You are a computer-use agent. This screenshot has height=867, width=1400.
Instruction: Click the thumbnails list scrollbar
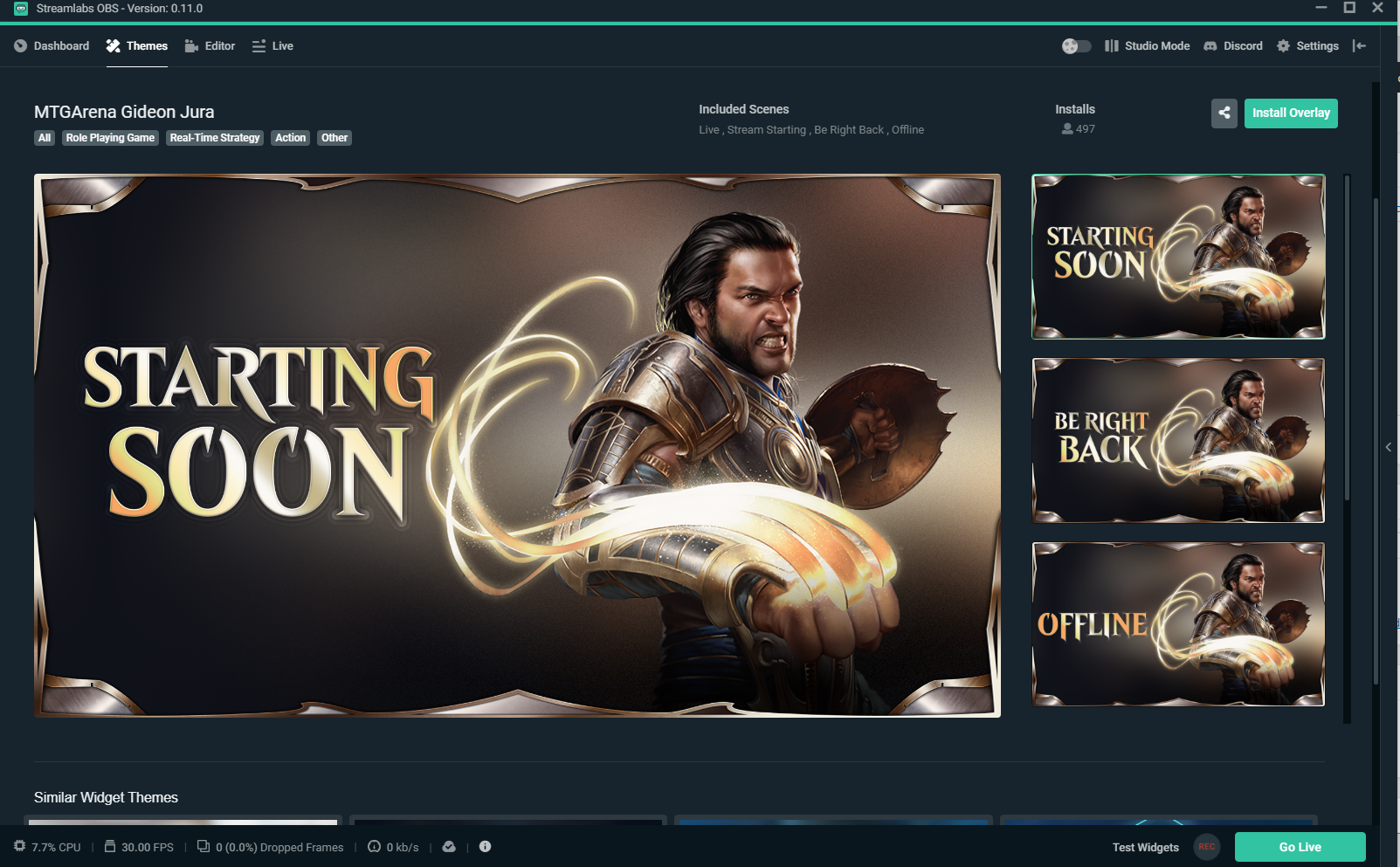(x=1348, y=338)
